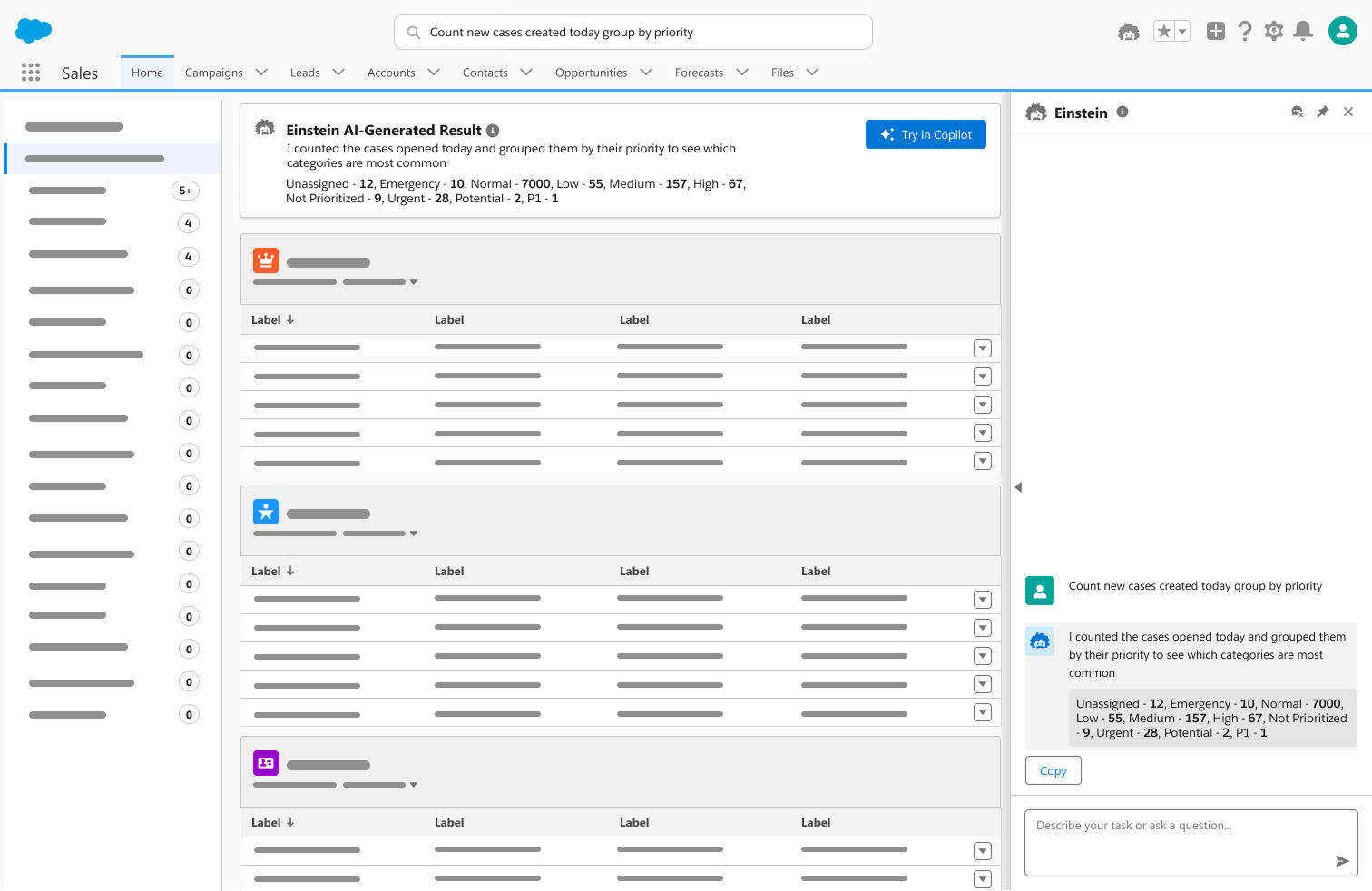Screen dimensions: 1372x891
Task: Switch to the Home tab
Action: [147, 73]
